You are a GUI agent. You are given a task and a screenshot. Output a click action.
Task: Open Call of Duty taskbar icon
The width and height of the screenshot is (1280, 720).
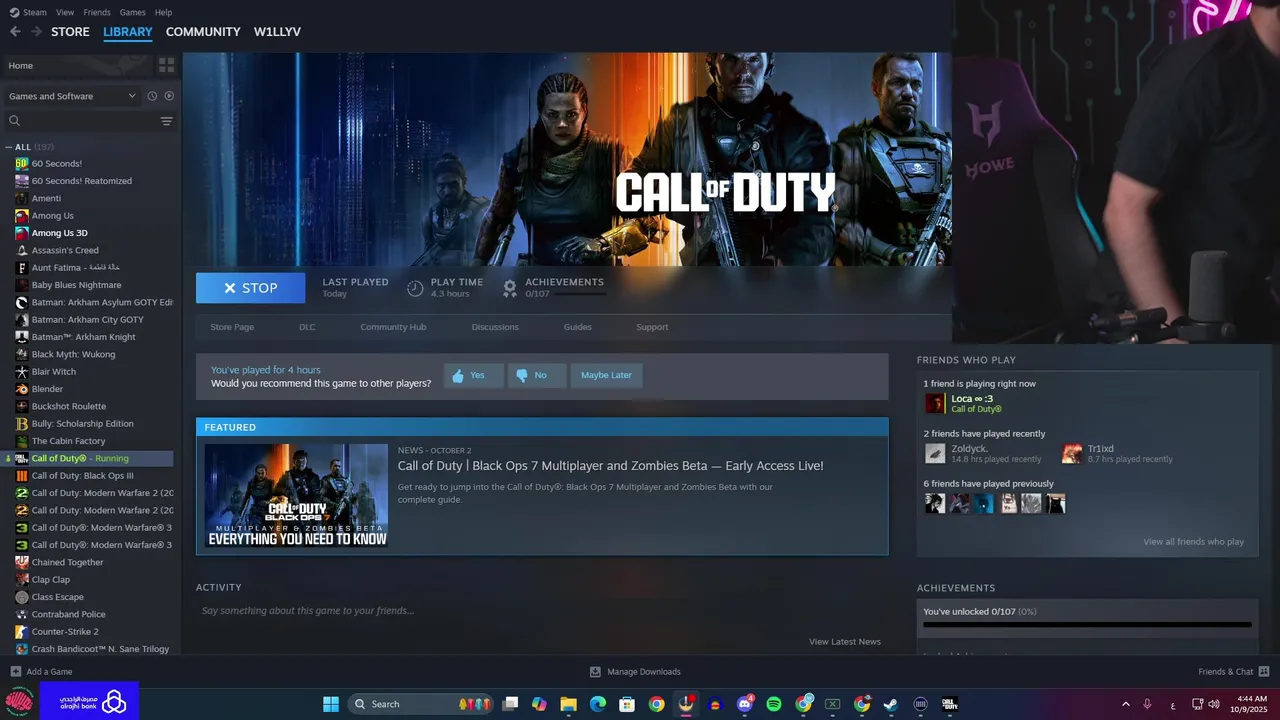coord(950,704)
